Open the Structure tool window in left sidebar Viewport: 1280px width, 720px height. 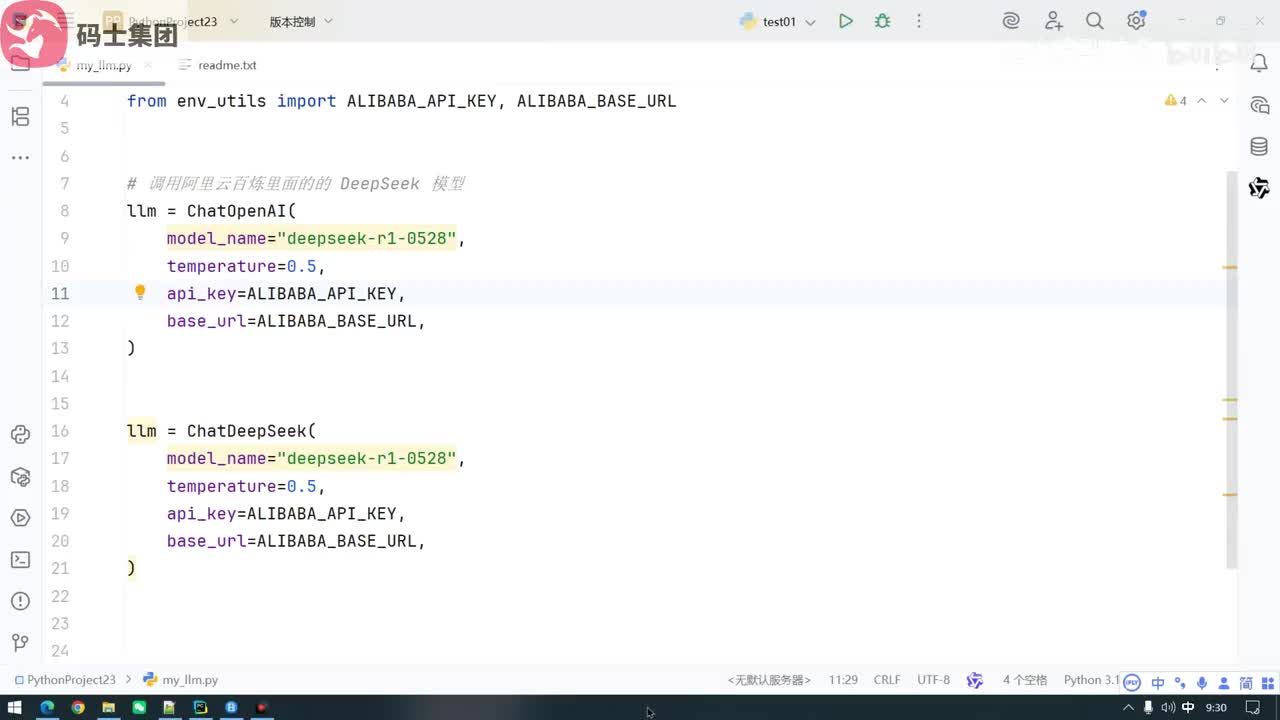[x=20, y=117]
